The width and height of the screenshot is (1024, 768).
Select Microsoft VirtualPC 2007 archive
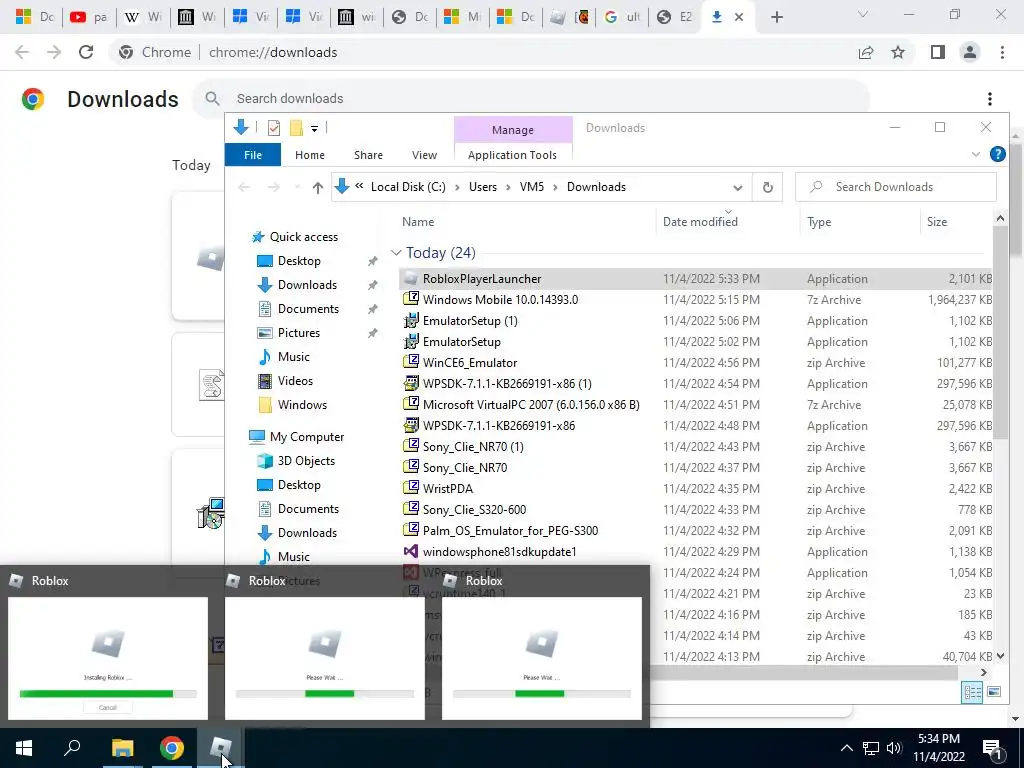point(695,405)
